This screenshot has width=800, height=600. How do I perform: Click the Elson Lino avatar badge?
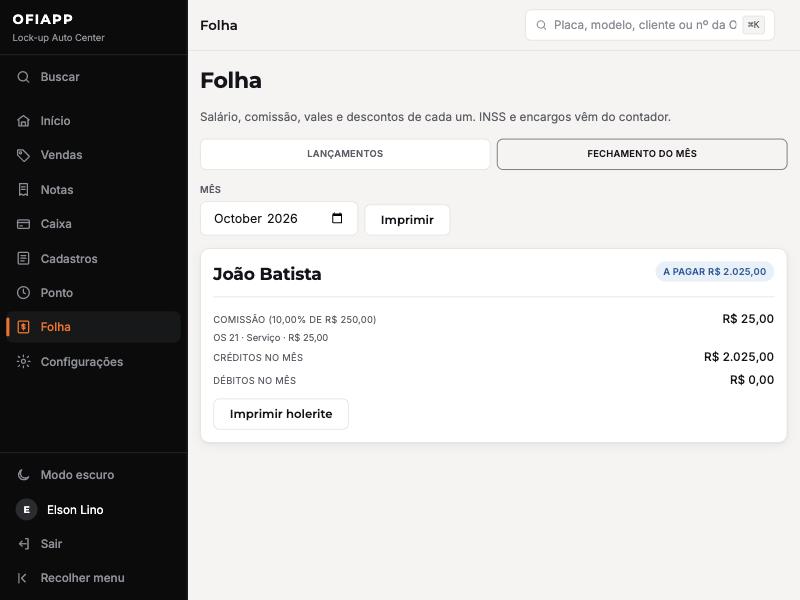click(x=27, y=510)
